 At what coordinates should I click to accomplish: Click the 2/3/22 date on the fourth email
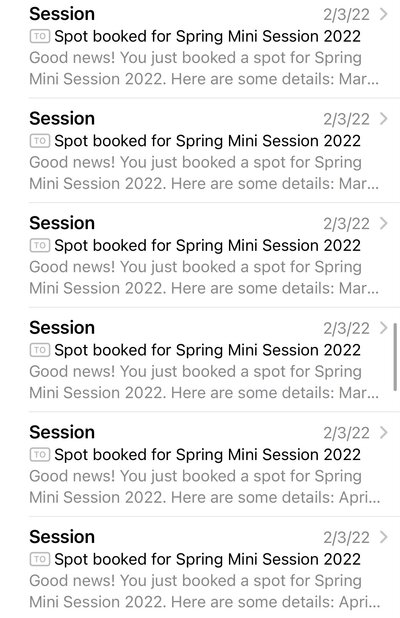coord(346,328)
